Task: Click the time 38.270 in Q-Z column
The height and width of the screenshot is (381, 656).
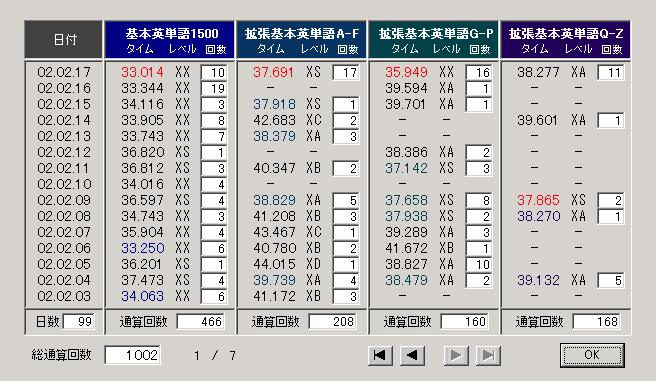Action: click(538, 216)
